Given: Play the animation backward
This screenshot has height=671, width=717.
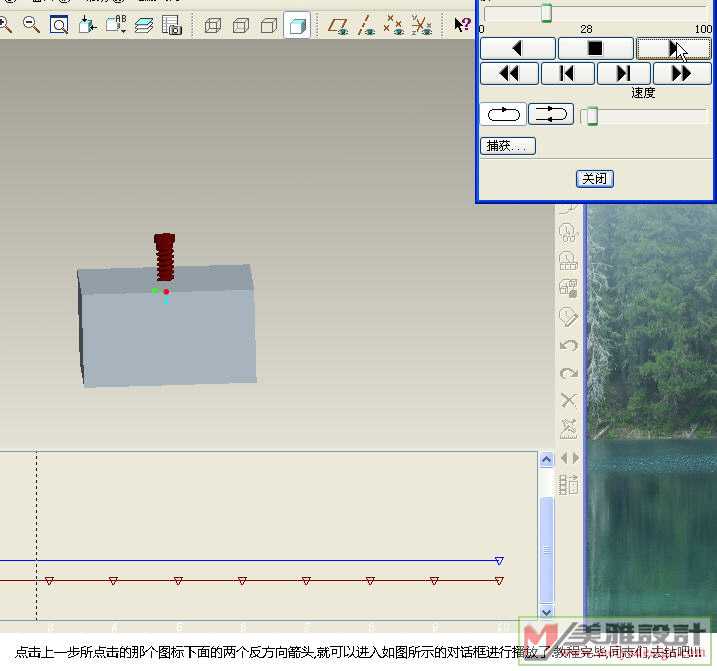Looking at the screenshot, I should 517,48.
